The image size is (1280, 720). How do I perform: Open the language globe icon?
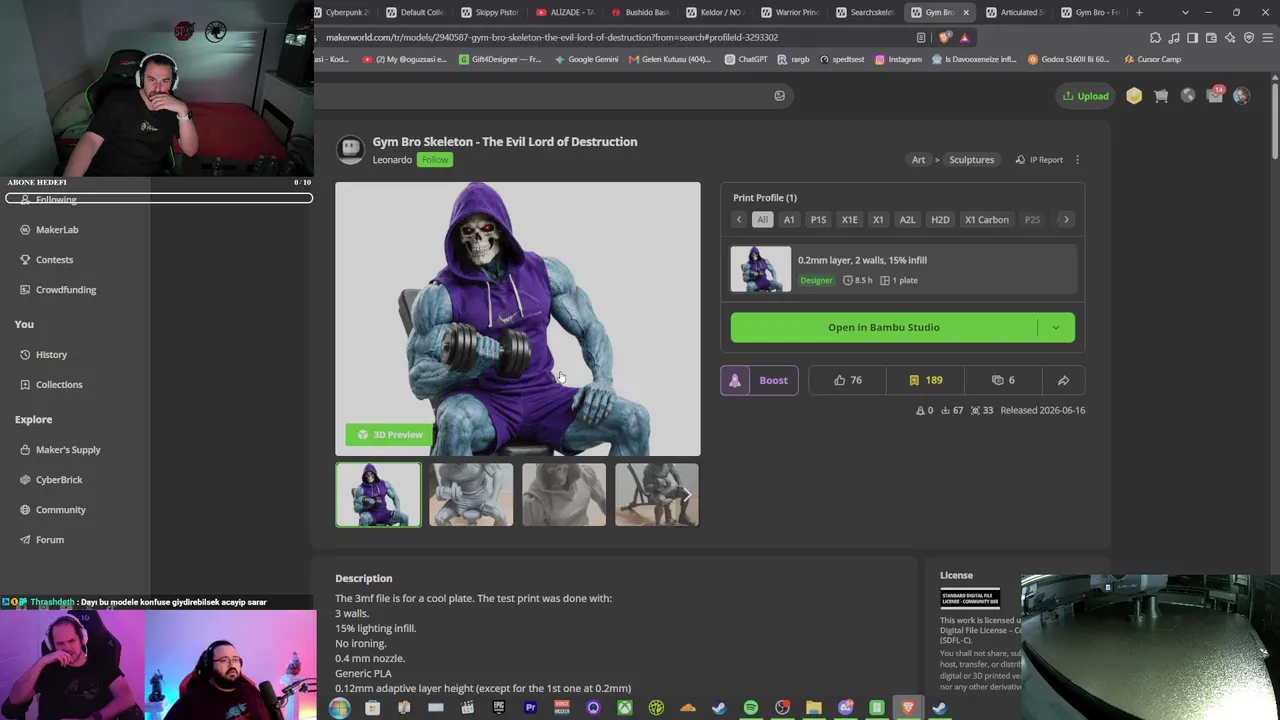coord(1188,96)
